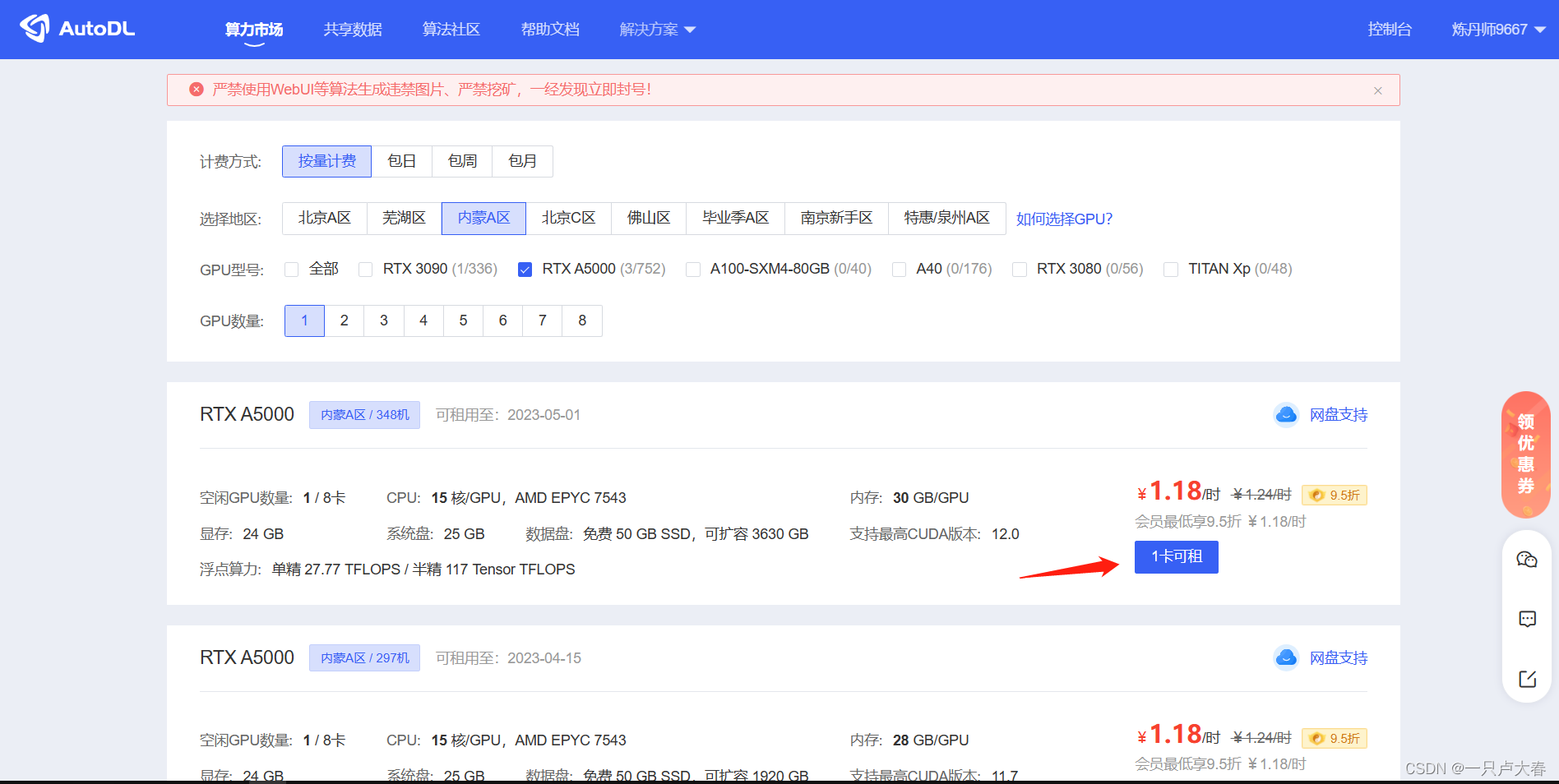Screen dimensions: 1559x784
Task: Set GPU quantity to 8
Action: point(582,321)
